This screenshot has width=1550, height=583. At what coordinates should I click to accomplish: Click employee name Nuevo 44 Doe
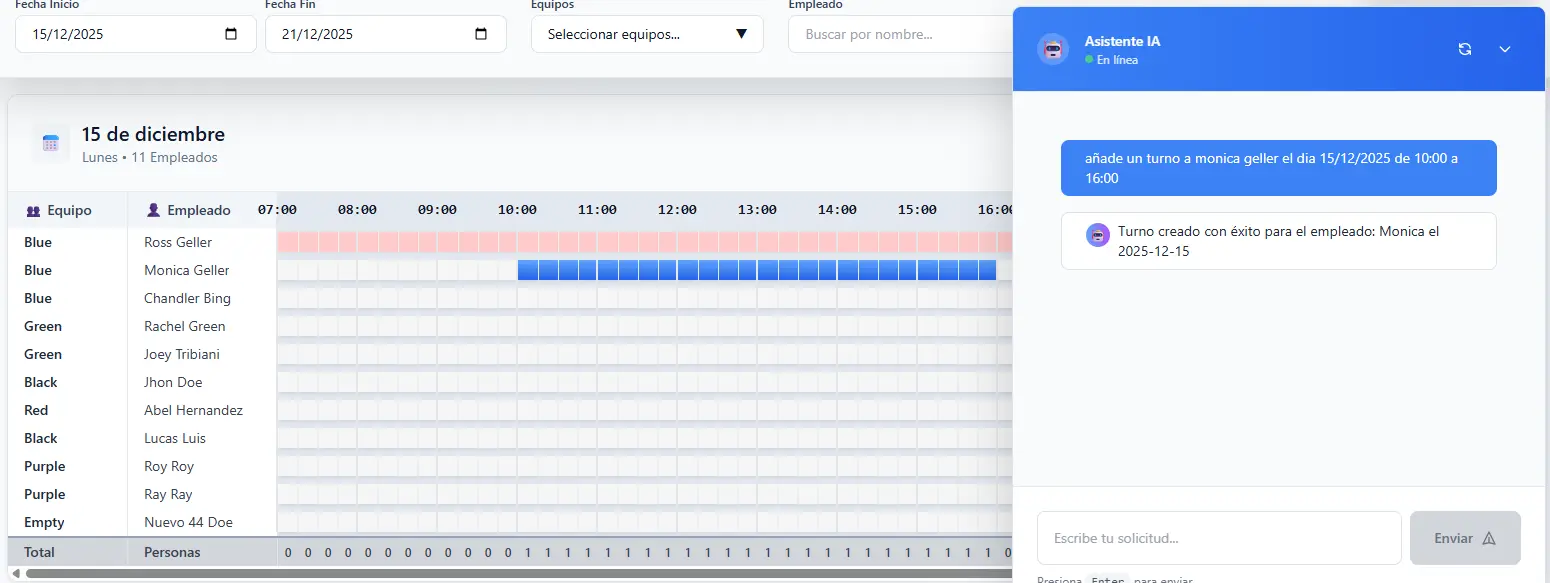coord(187,522)
